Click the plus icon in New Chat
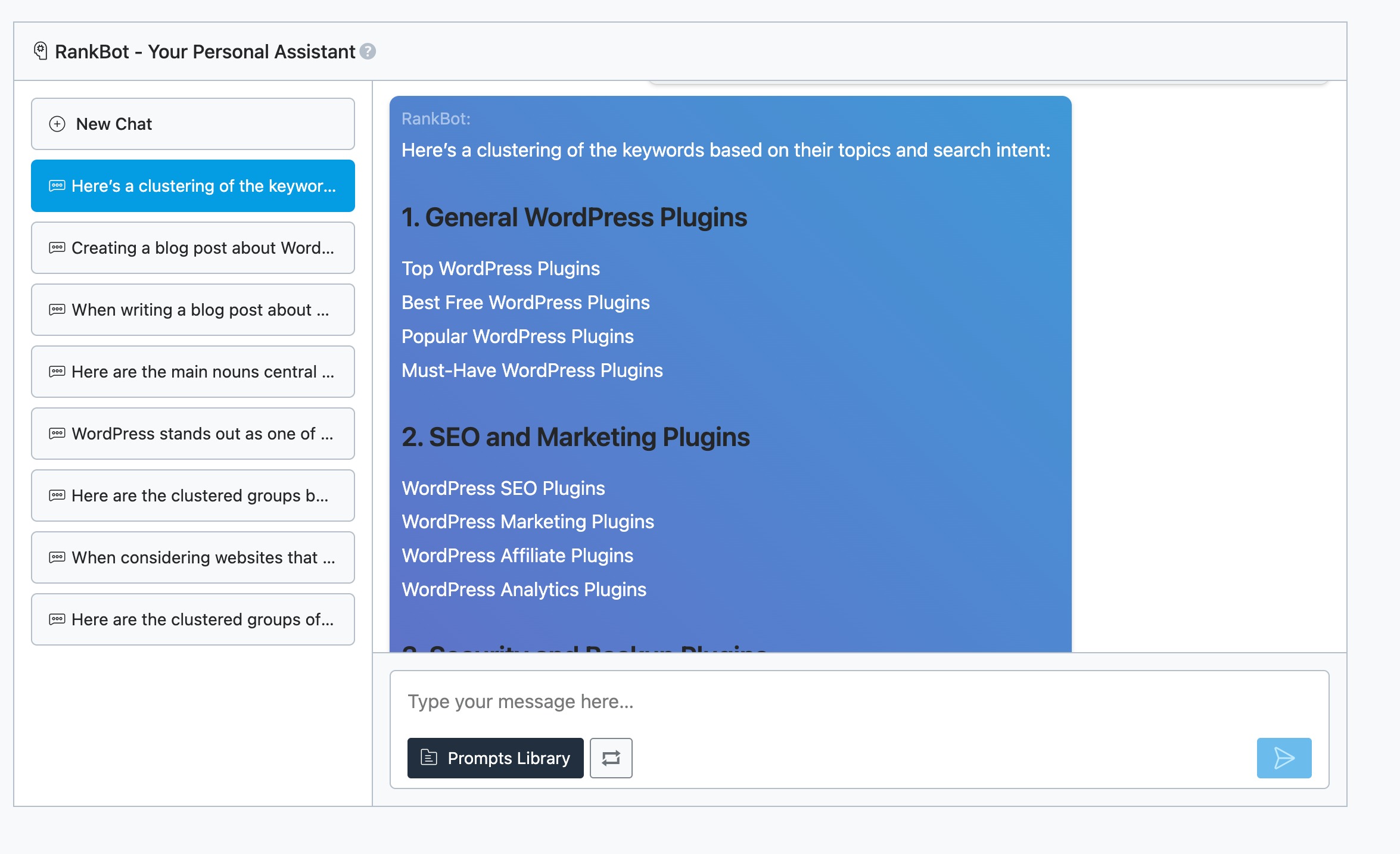Image resolution: width=1400 pixels, height=854 pixels. click(57, 124)
